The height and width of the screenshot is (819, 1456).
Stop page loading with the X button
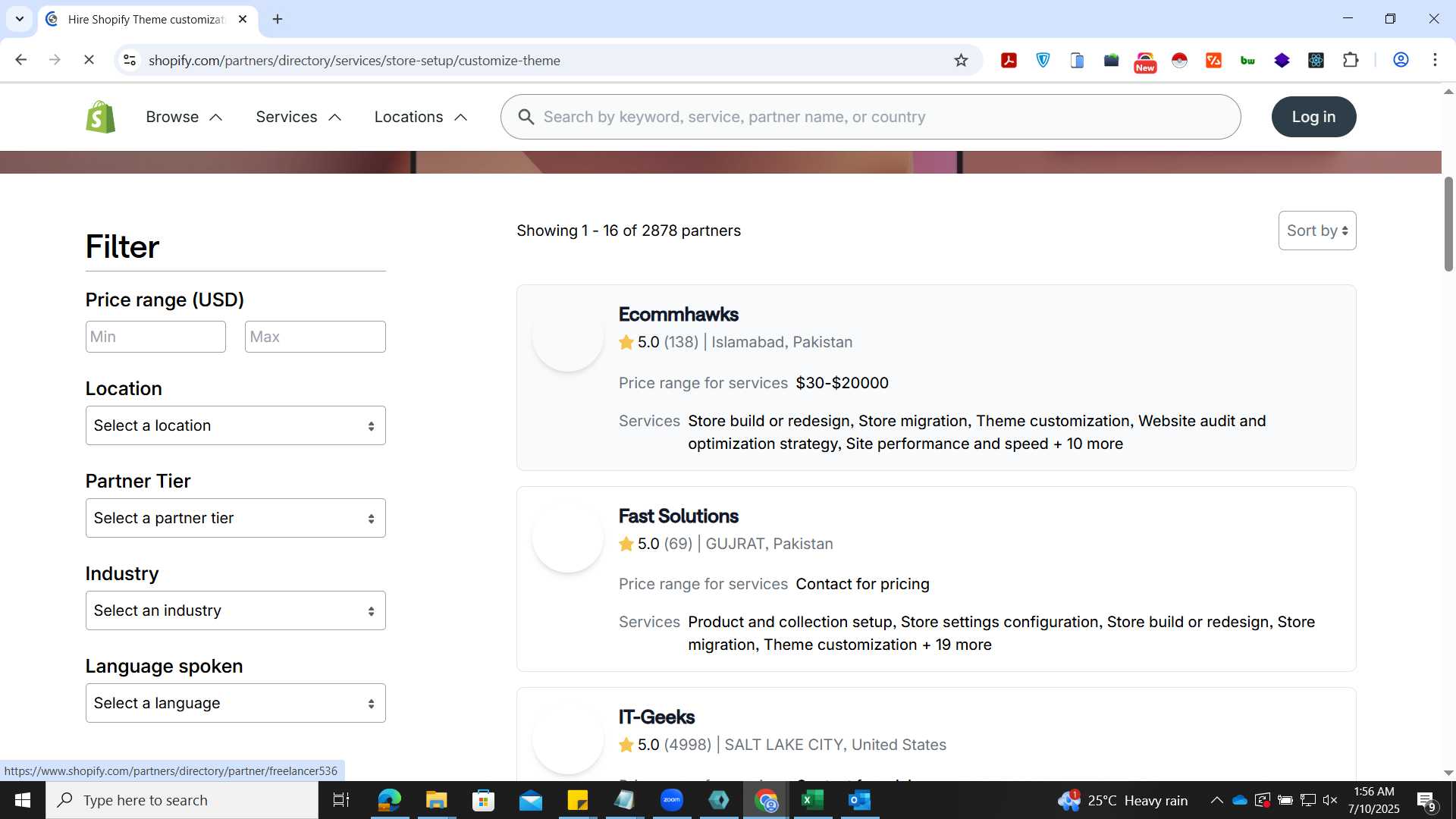[89, 60]
